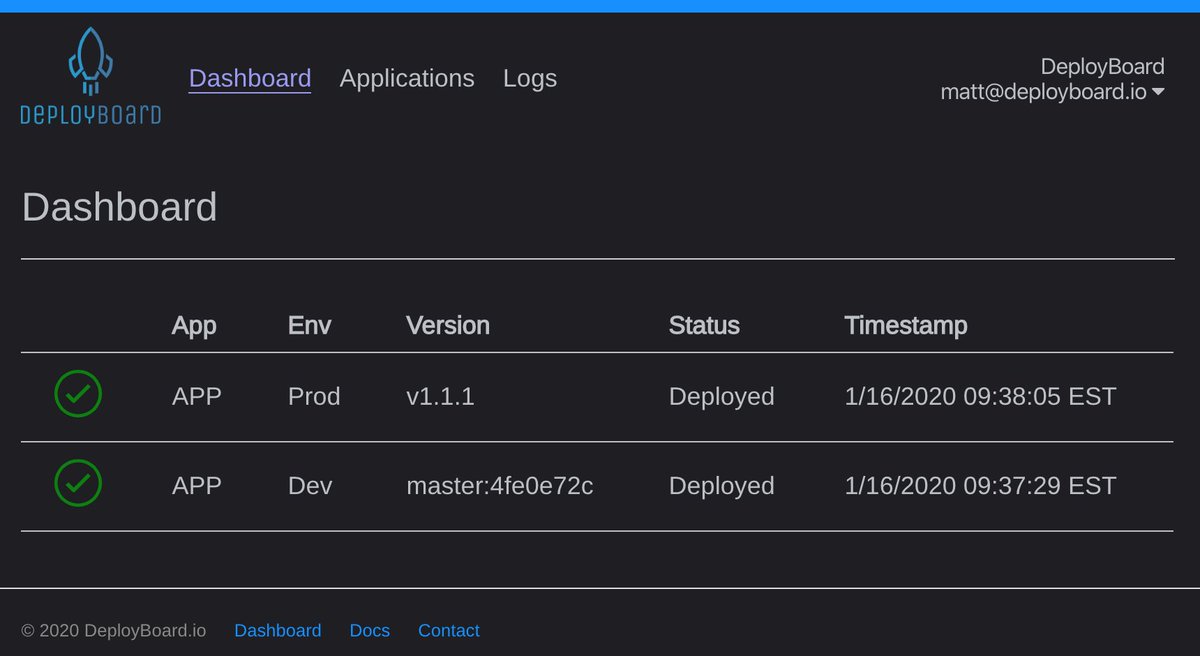Select version v1.1.1
The width and height of the screenshot is (1200, 656).
(440, 396)
